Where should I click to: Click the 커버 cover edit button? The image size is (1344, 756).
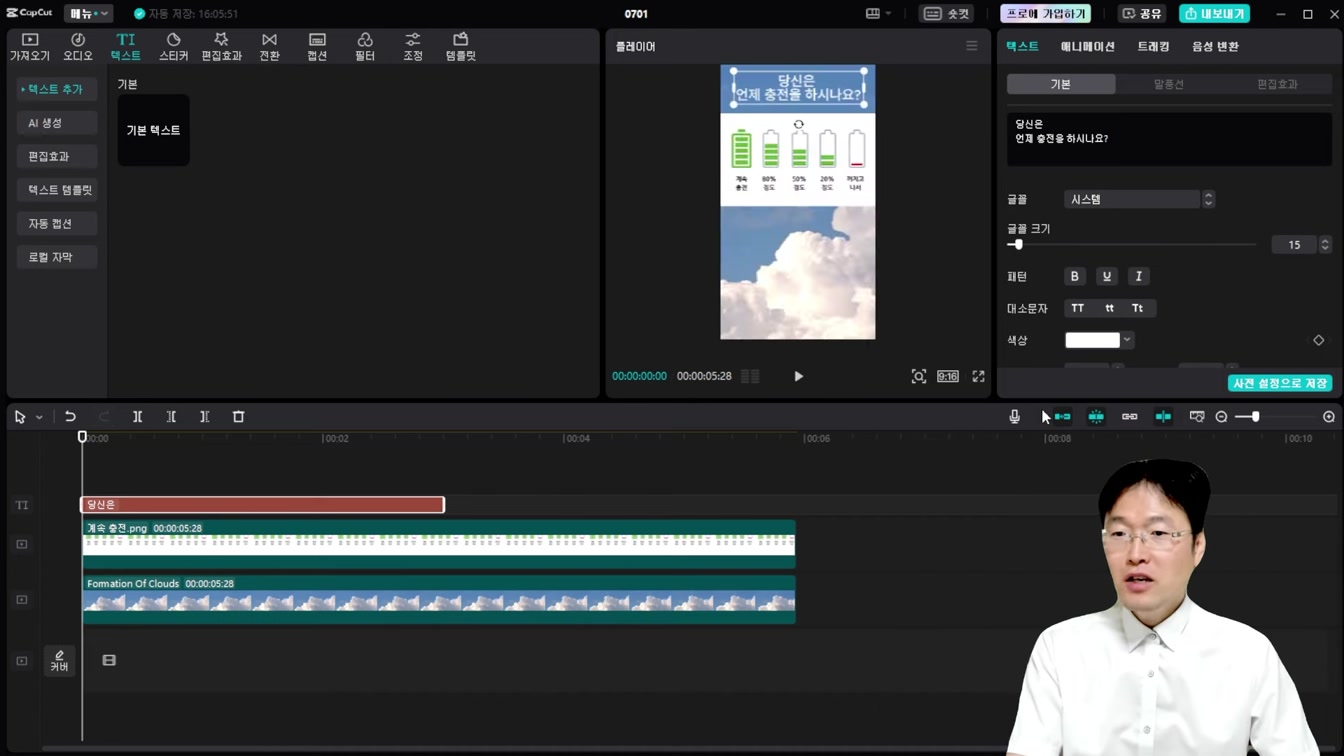[59, 661]
